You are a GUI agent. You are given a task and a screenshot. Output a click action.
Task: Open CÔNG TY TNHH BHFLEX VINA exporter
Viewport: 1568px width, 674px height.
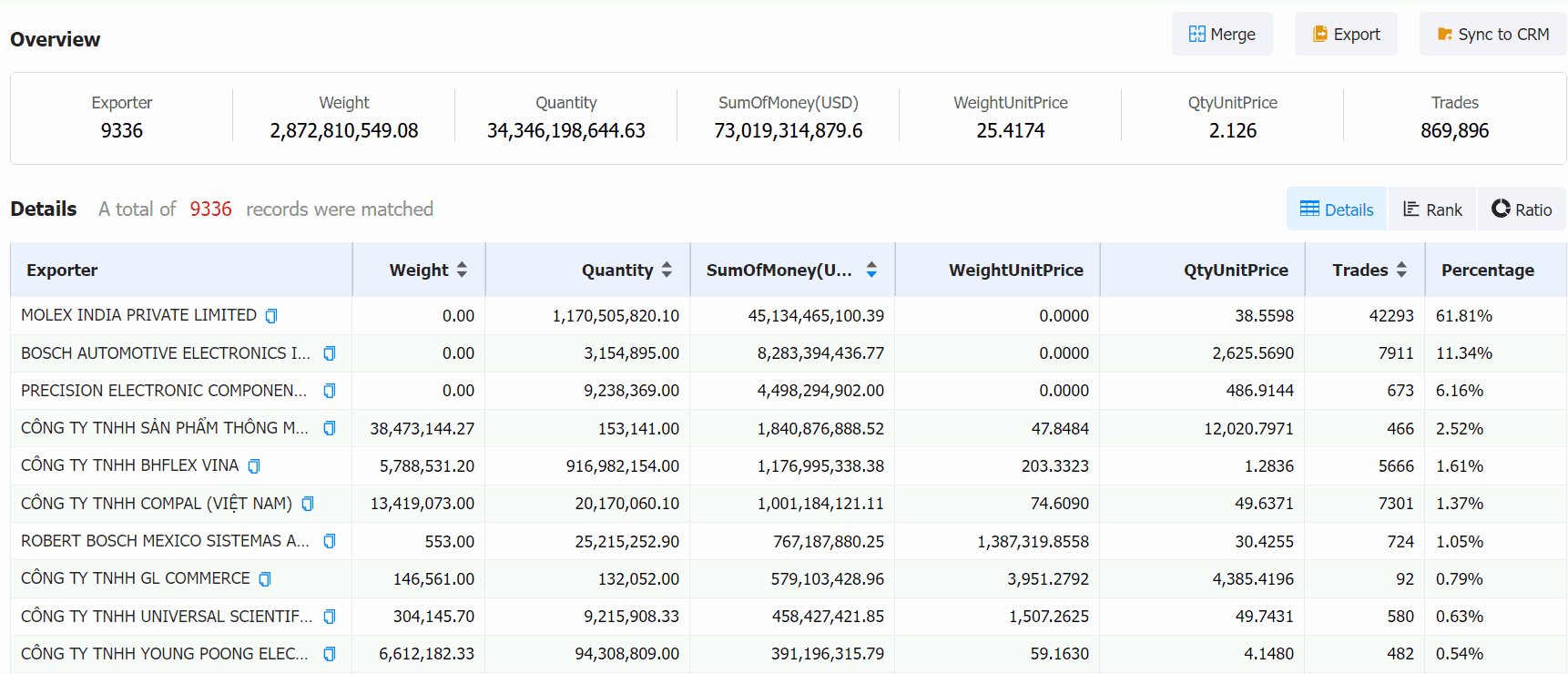(129, 465)
